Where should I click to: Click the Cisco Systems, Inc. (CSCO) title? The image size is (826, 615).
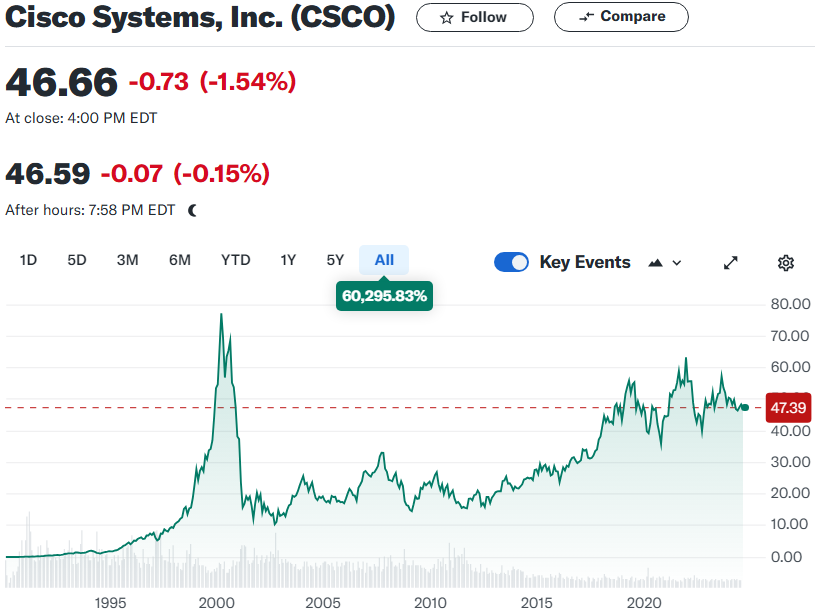200,17
